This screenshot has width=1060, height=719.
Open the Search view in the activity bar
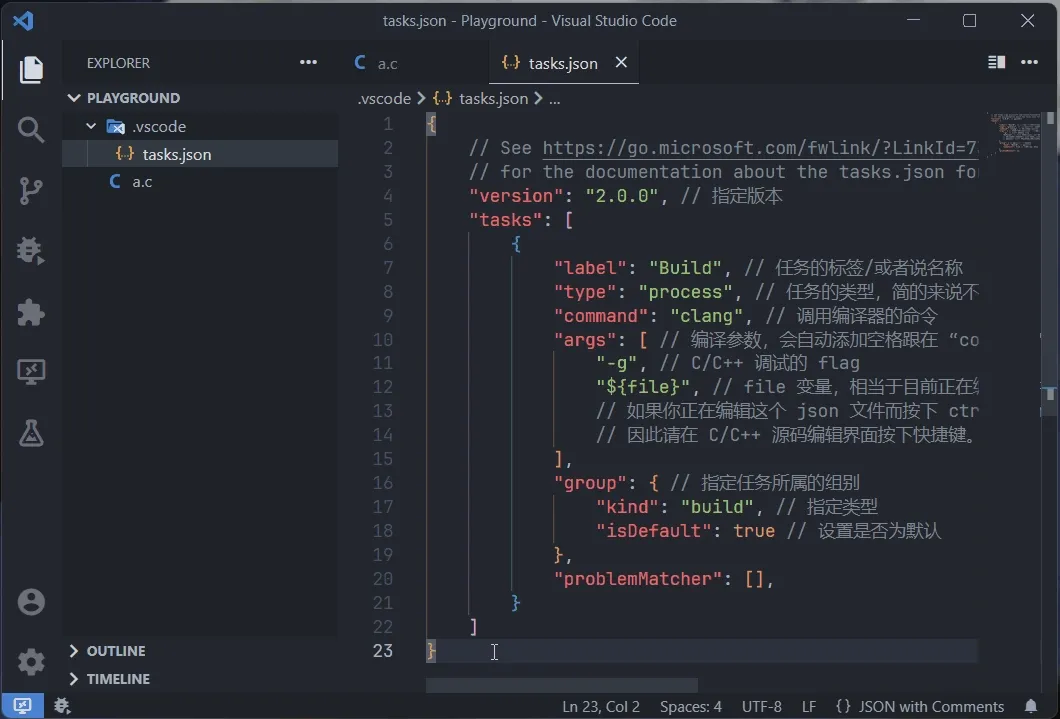tap(31, 130)
